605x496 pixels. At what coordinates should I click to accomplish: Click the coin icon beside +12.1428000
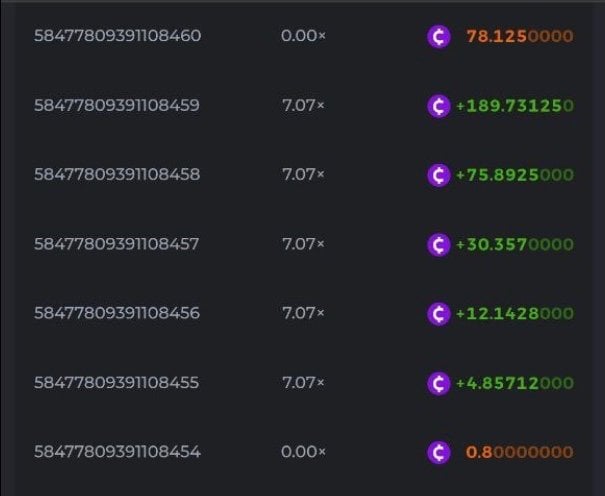pos(437,314)
